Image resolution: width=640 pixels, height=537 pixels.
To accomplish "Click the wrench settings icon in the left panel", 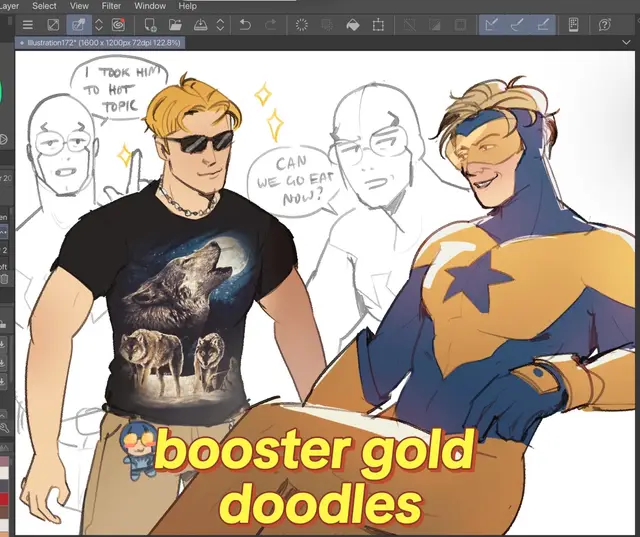I will click(x=4, y=428).
